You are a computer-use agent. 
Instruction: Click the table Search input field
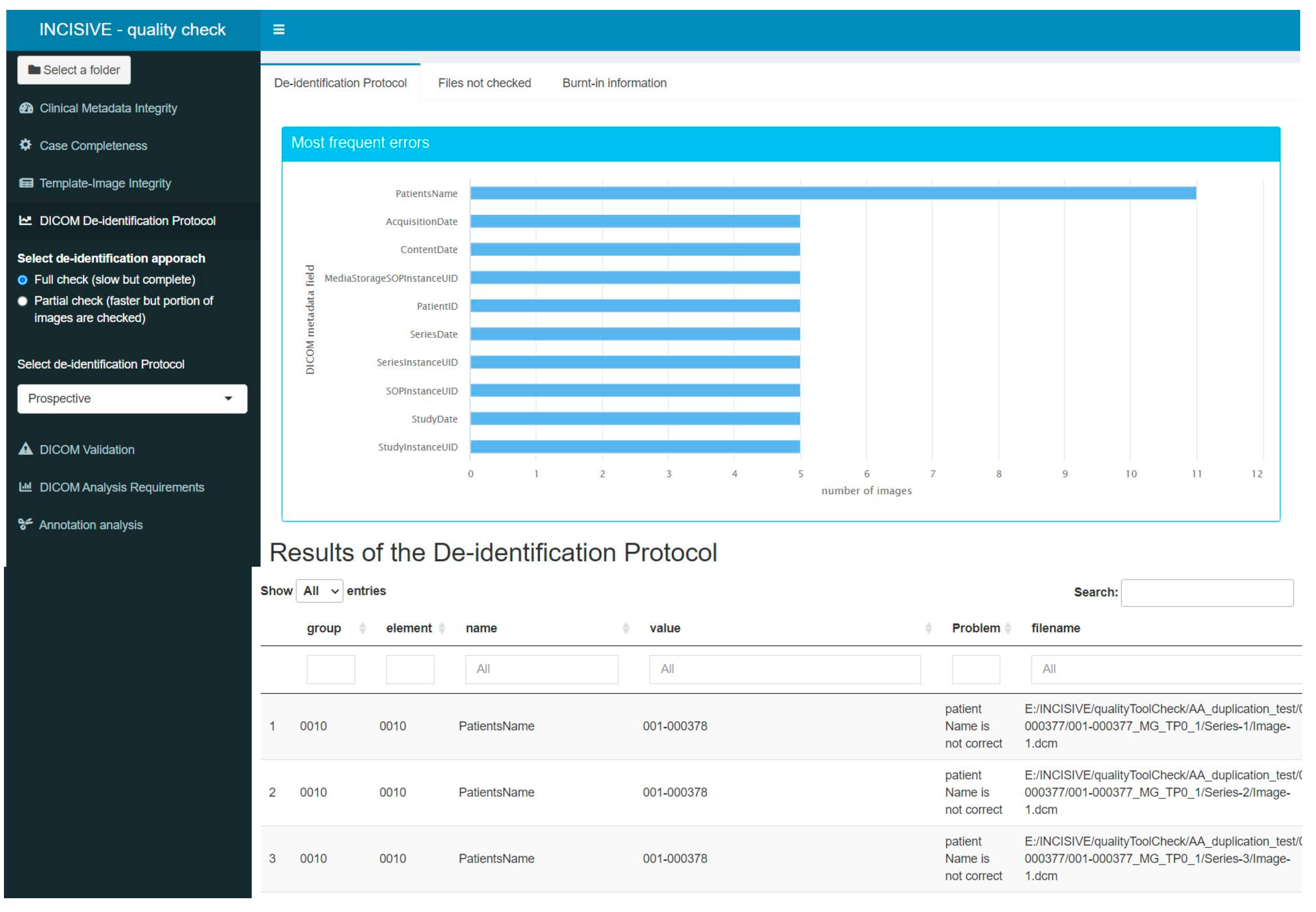pyautogui.click(x=1207, y=593)
